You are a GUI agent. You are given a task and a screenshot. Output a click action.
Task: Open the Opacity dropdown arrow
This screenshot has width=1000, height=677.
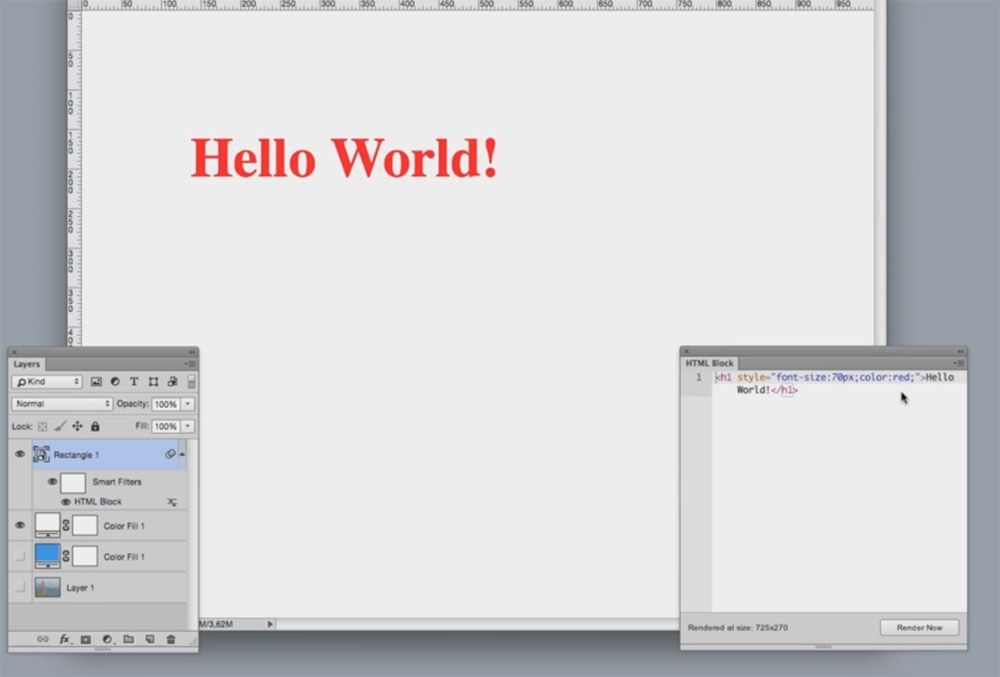pyautogui.click(x=187, y=404)
